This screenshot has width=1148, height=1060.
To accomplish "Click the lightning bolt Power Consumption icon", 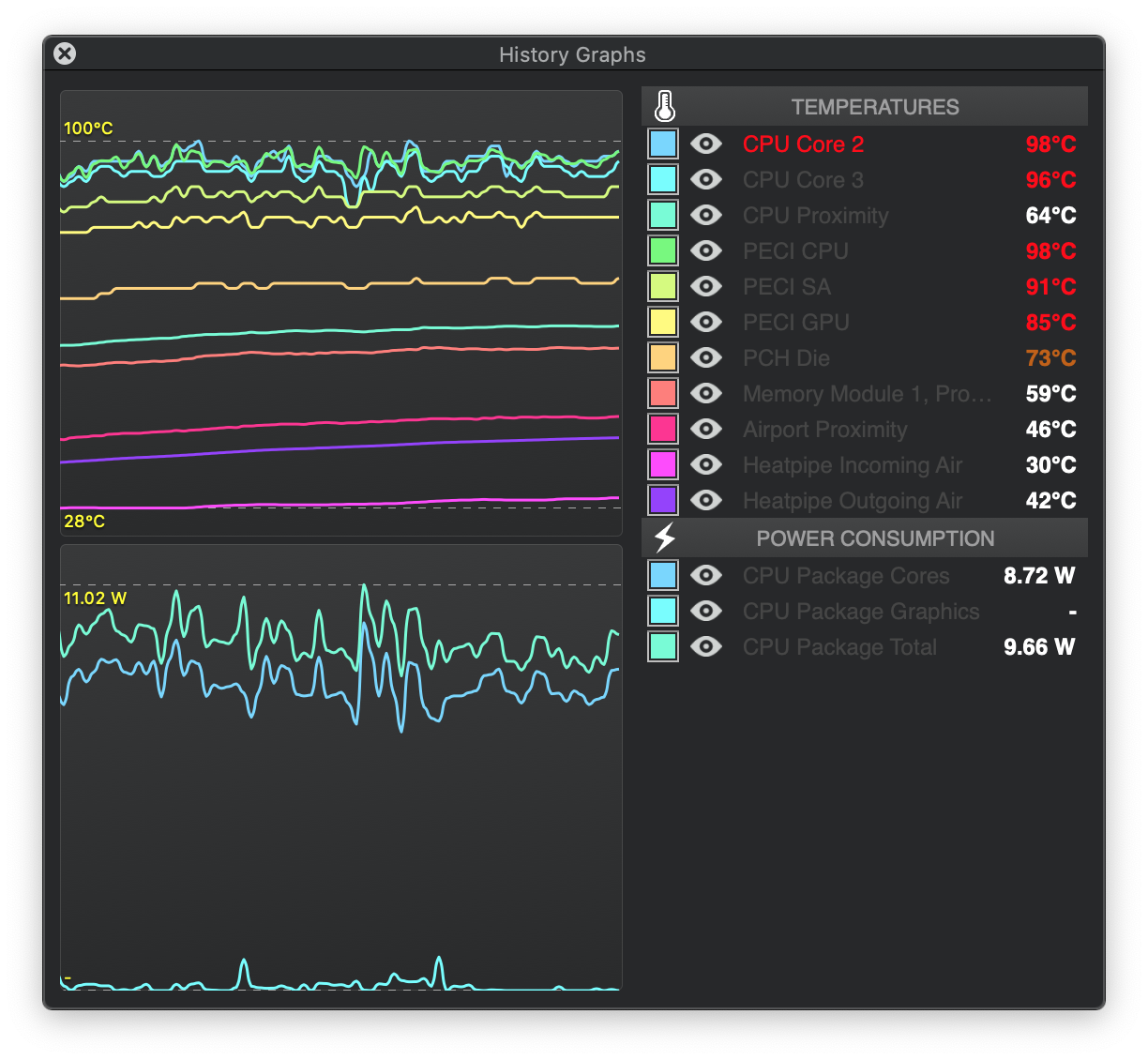I will pyautogui.click(x=665, y=538).
